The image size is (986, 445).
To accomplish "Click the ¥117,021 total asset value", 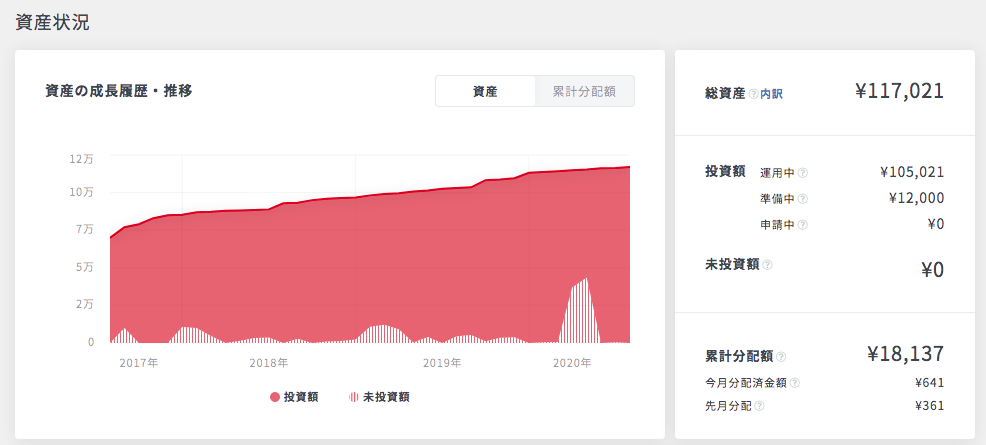I will 899,91.
